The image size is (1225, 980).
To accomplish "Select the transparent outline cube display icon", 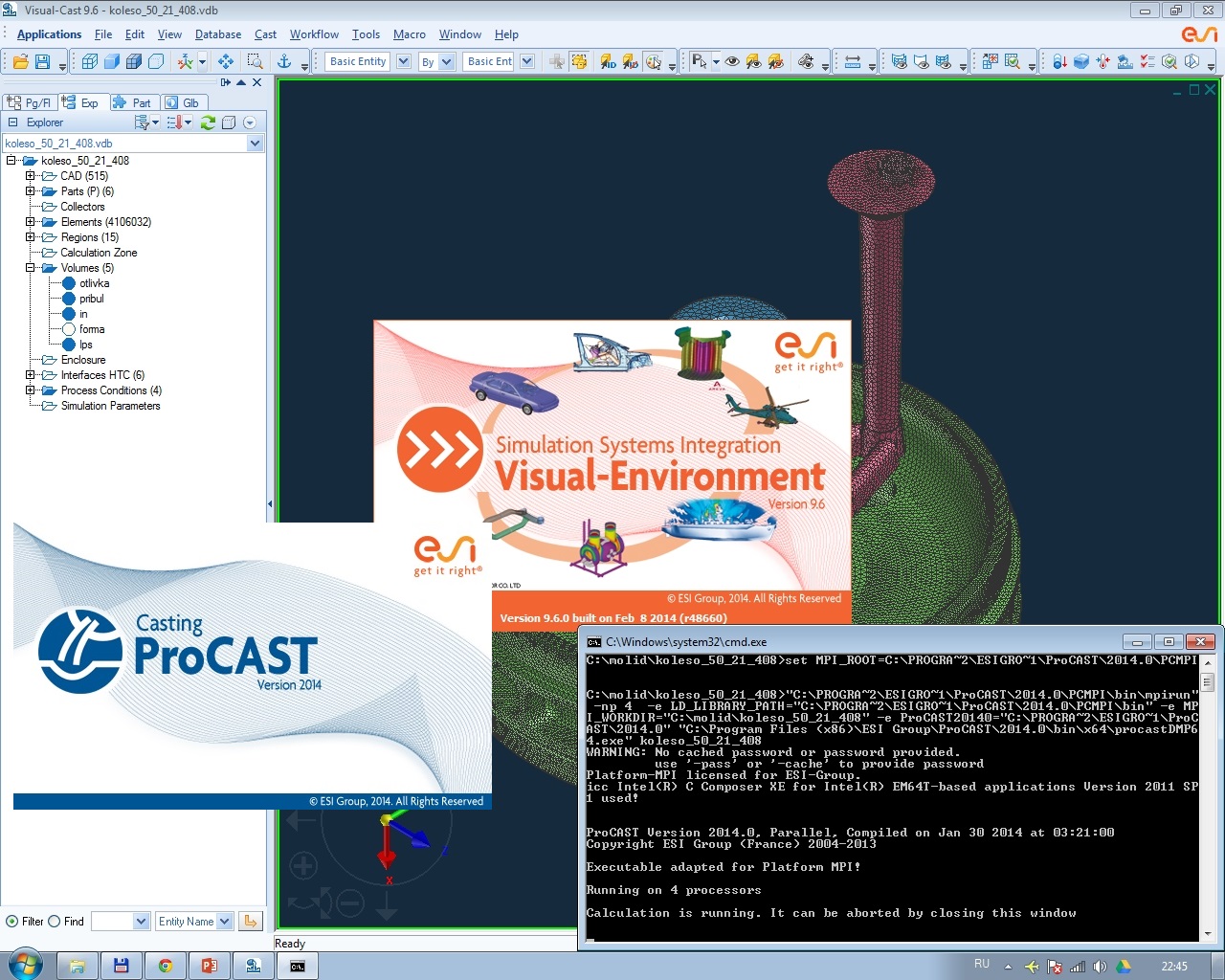I will 156,61.
